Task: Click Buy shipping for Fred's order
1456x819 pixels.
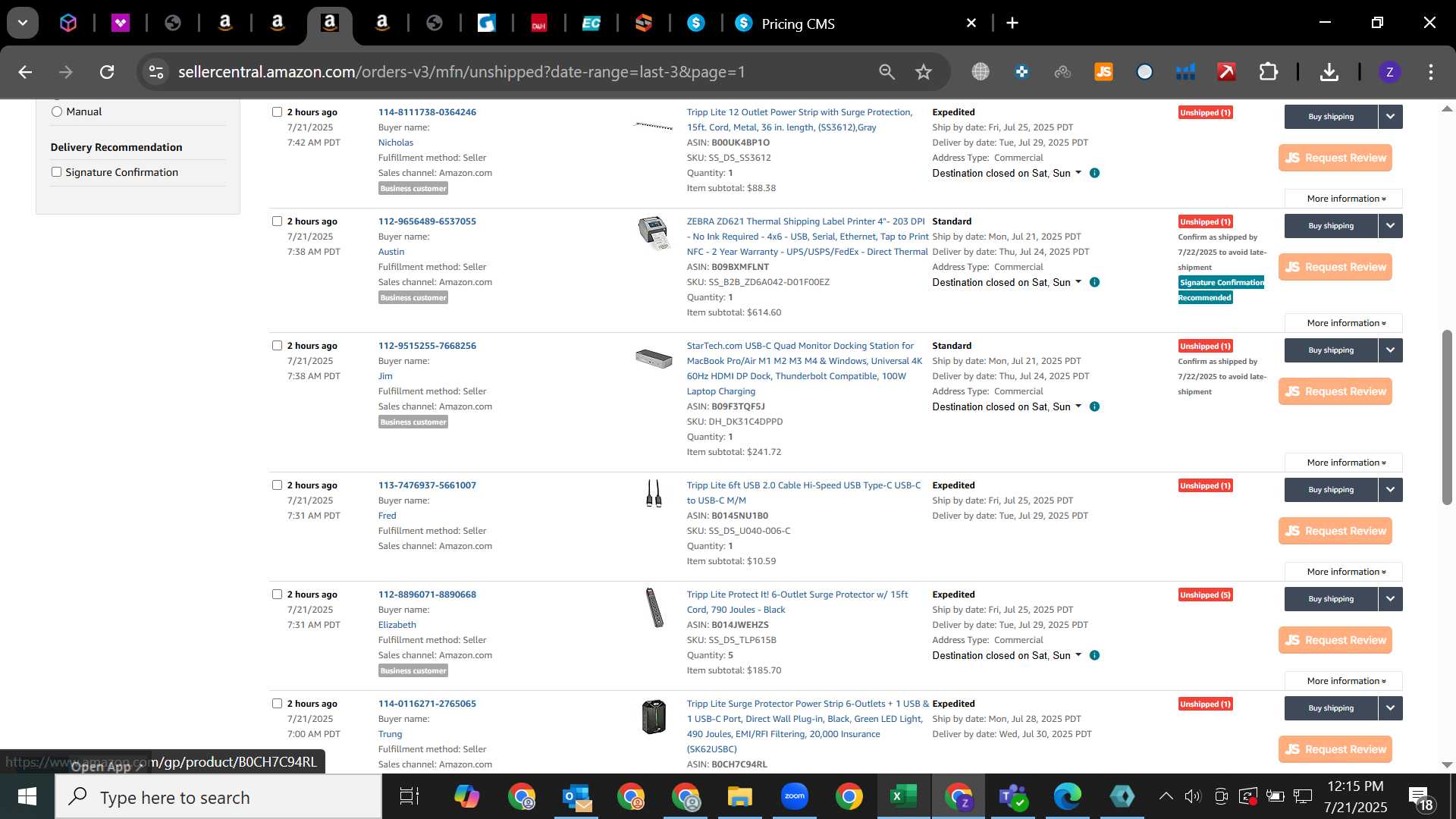Action: [x=1330, y=490]
